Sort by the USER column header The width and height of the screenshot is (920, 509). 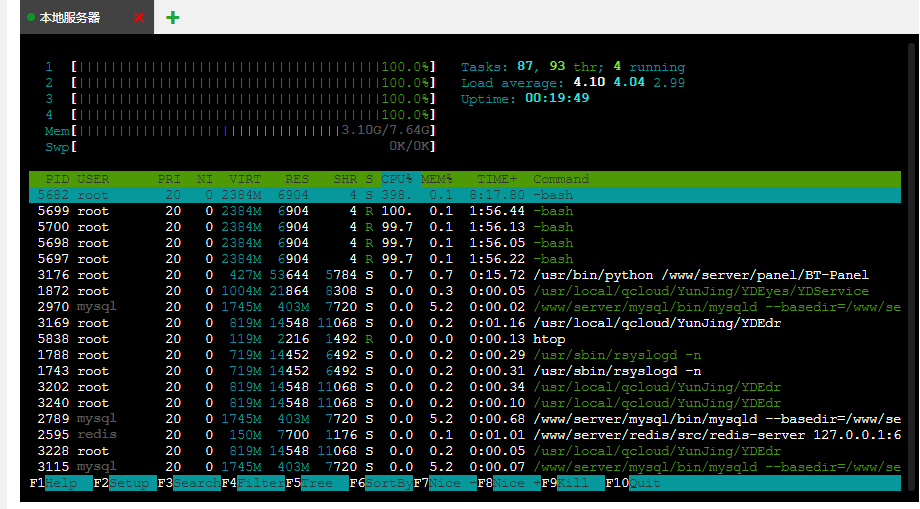pos(93,179)
